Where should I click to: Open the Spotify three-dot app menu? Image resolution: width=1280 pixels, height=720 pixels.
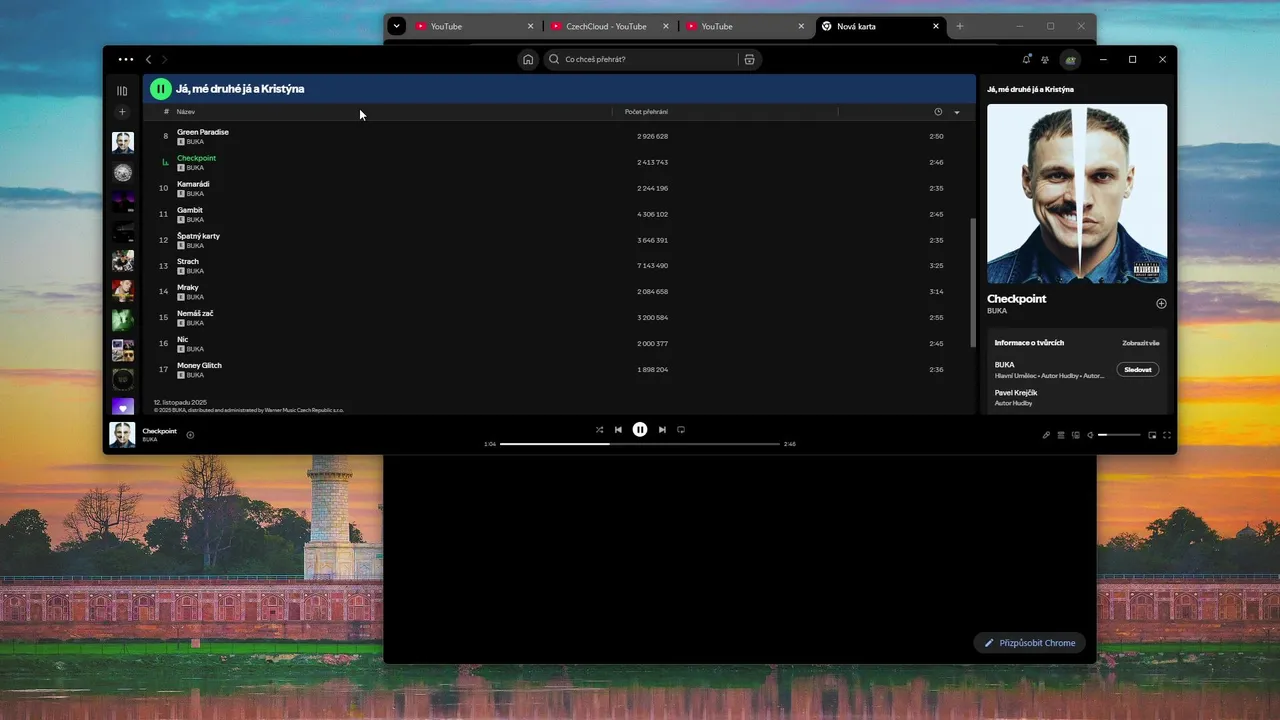point(125,60)
